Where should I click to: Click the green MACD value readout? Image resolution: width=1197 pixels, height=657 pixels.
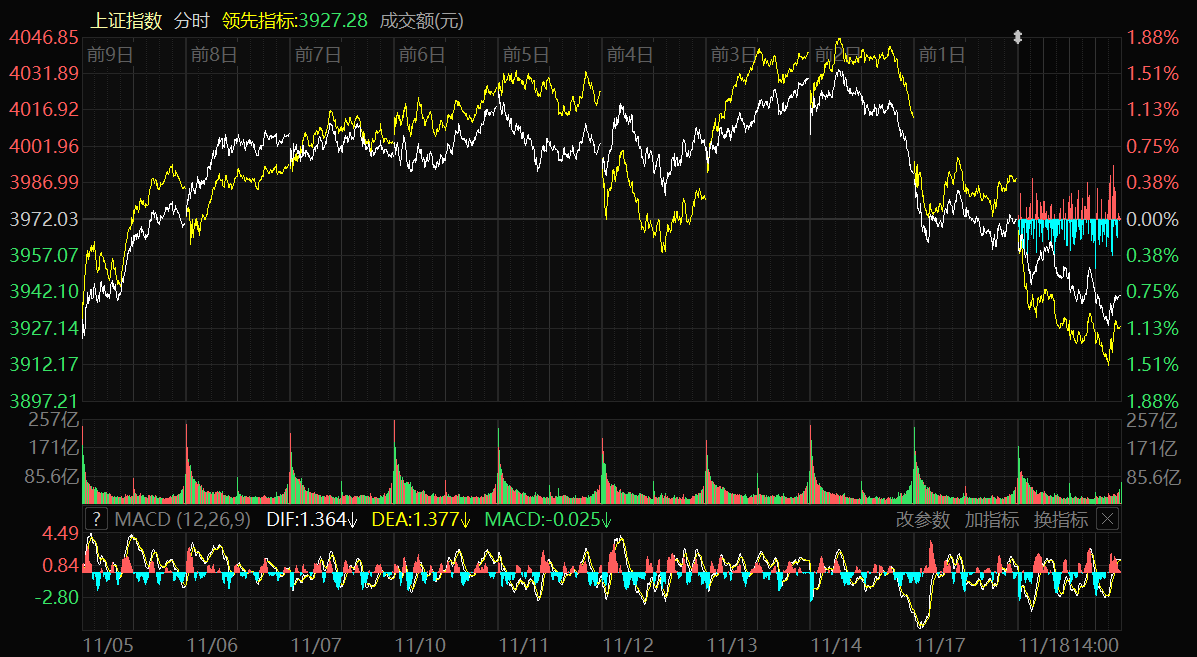pyautogui.click(x=547, y=519)
